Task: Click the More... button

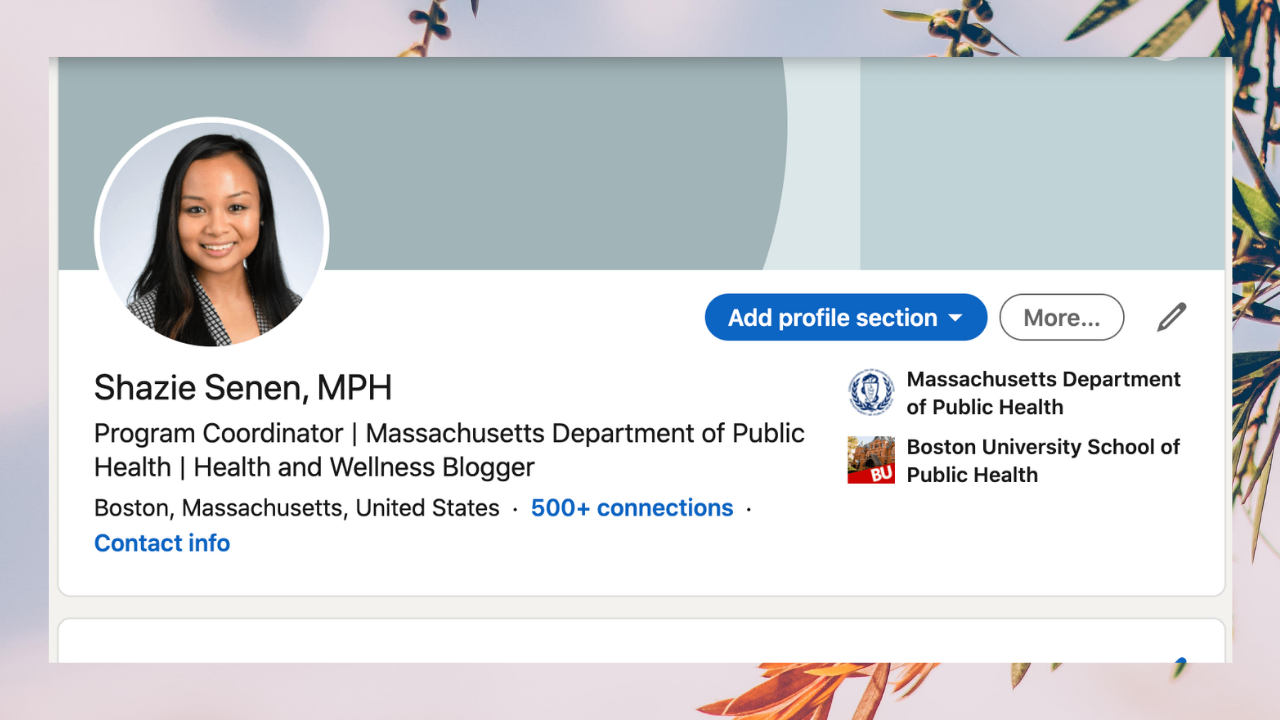Action: pos(1062,318)
